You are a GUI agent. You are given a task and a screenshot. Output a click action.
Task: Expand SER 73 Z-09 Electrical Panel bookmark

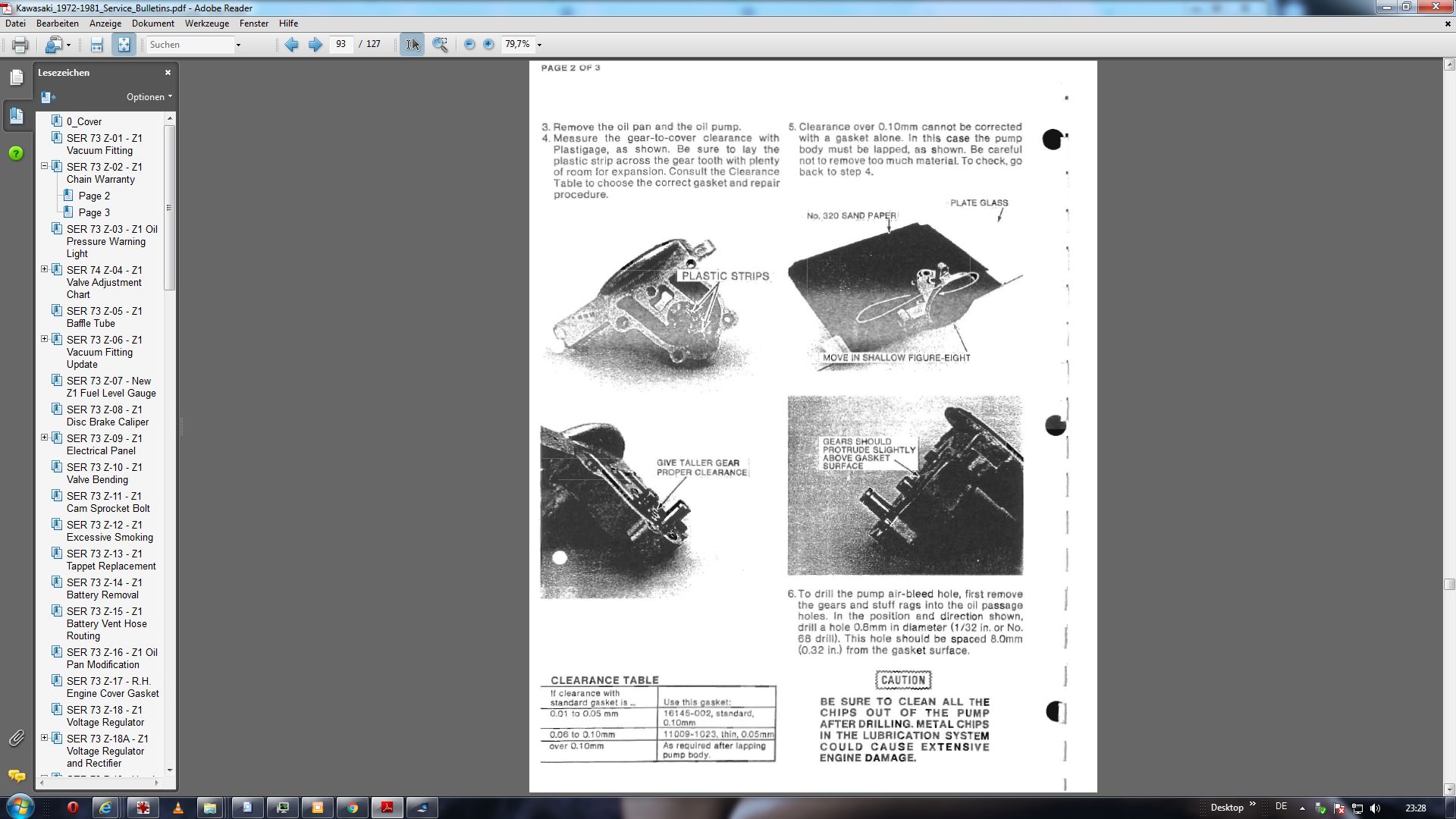click(x=44, y=438)
